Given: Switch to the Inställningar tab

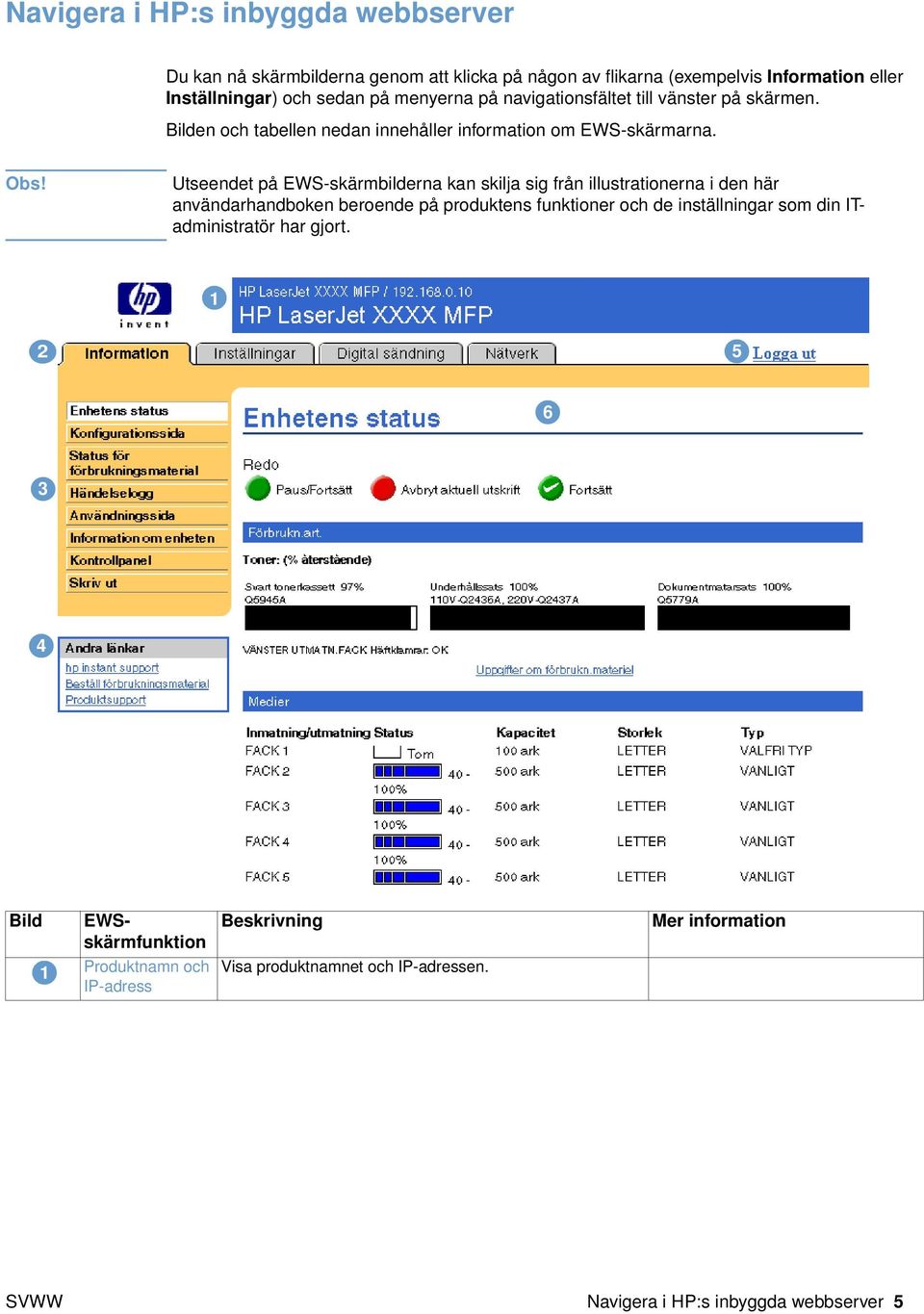Looking at the screenshot, I should [255, 354].
